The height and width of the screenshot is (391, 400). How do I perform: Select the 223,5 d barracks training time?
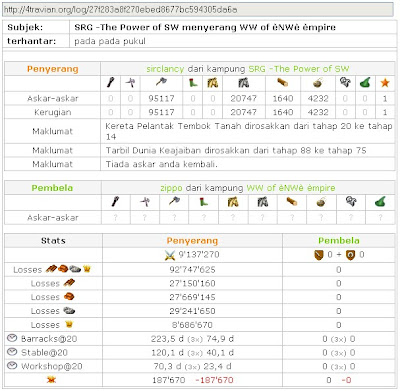(167, 339)
